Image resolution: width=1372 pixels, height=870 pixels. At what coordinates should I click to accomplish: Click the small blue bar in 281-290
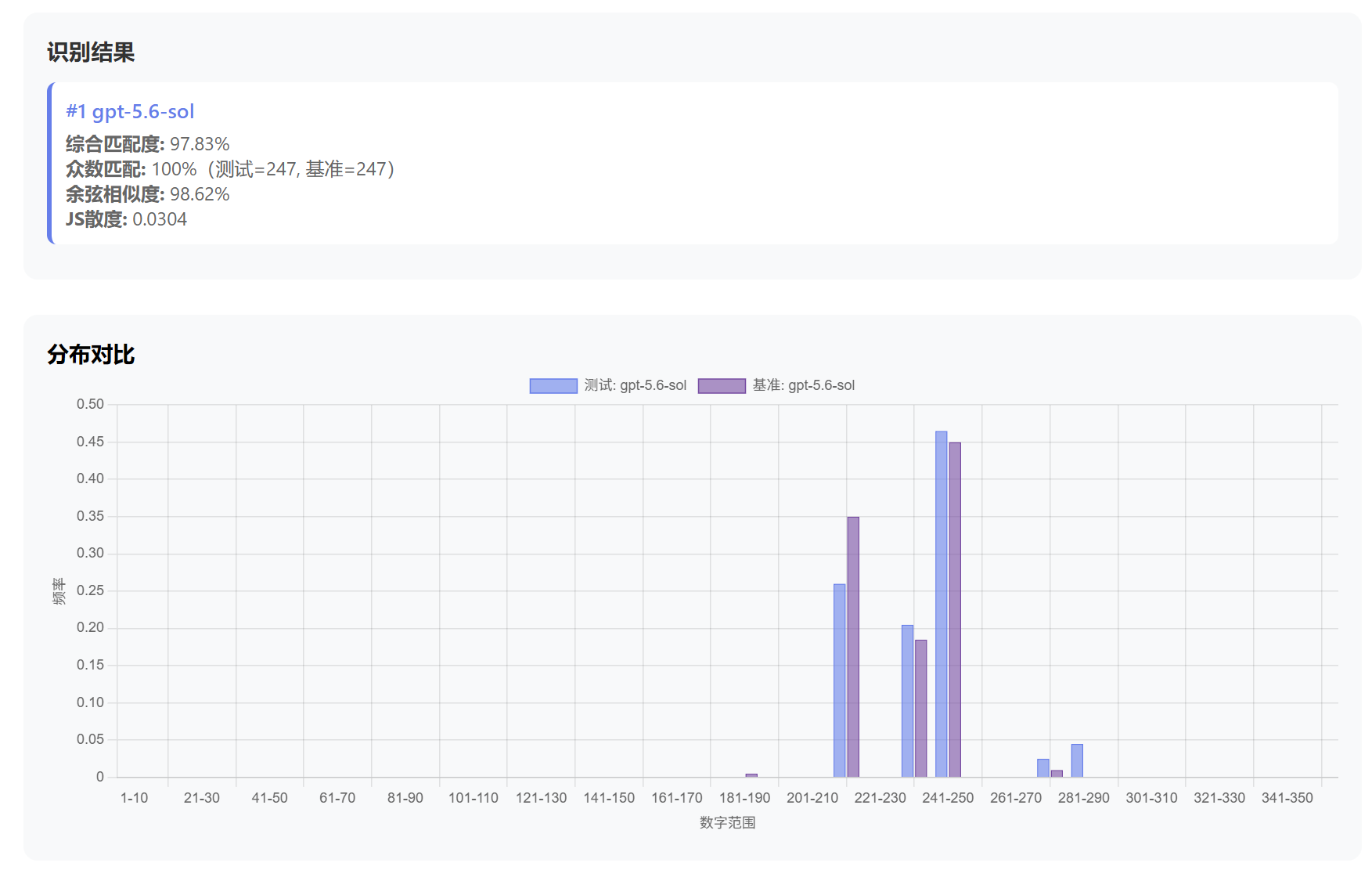click(1077, 760)
